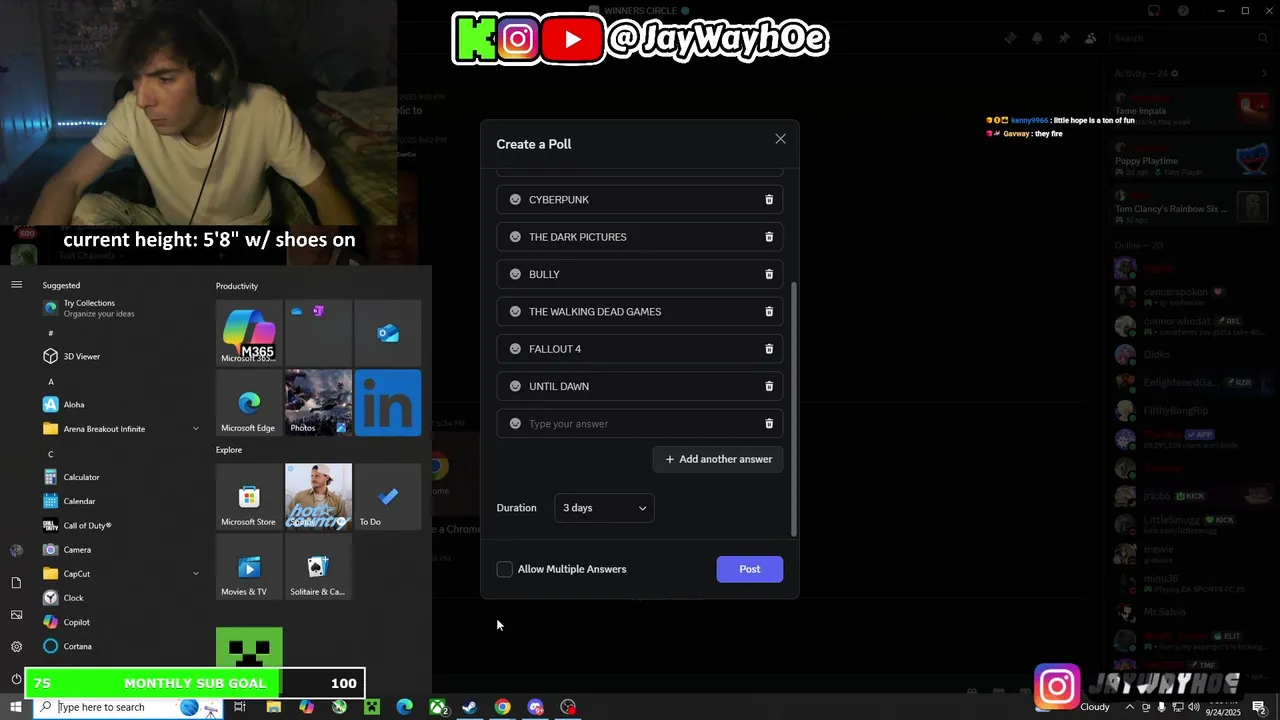The width and height of the screenshot is (1280, 720).
Task: Expand the Start menu hamburger
Action: coord(16,285)
